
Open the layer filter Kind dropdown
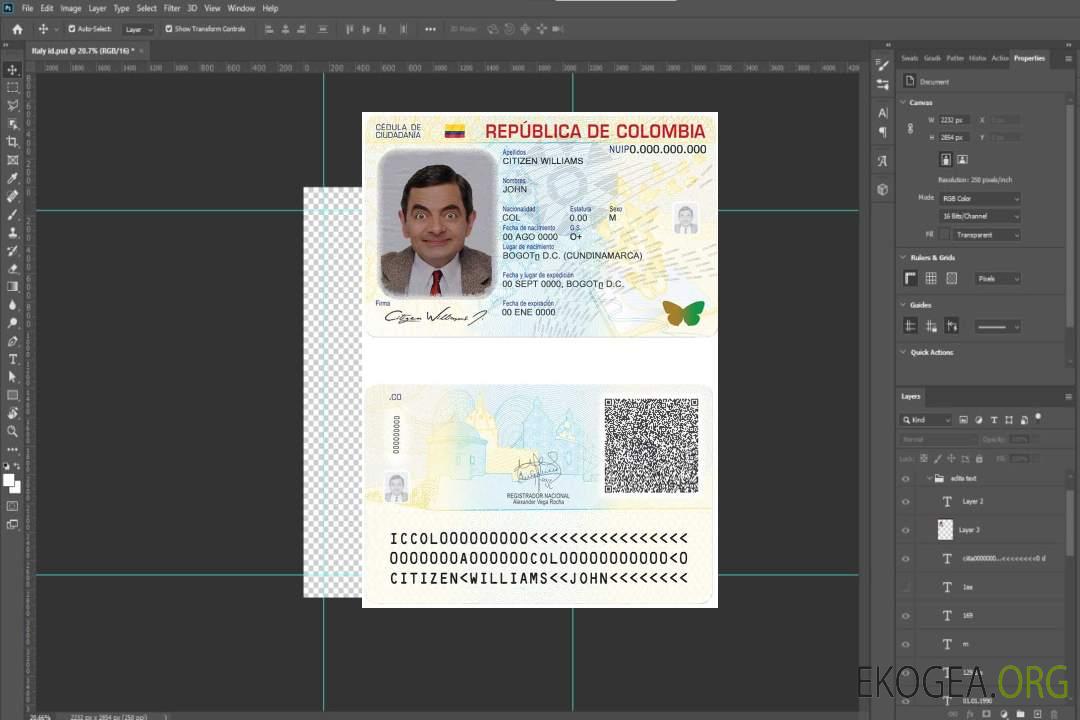point(926,420)
